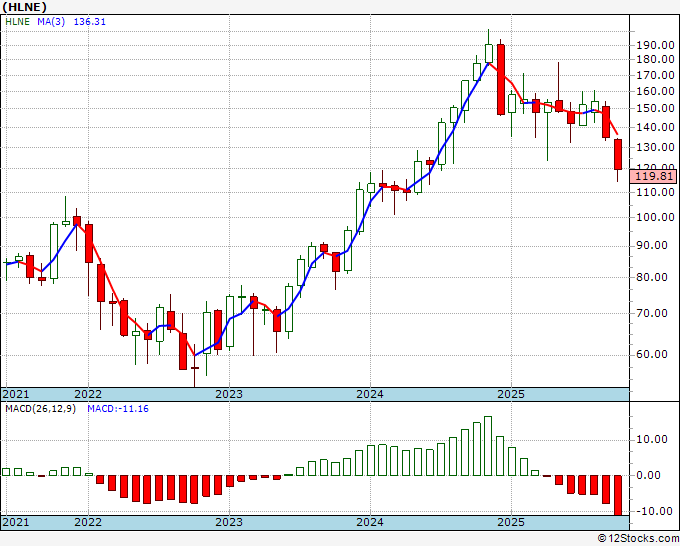Click the 130.00 price axis label
Screen dimensions: 680x546
pos(655,147)
